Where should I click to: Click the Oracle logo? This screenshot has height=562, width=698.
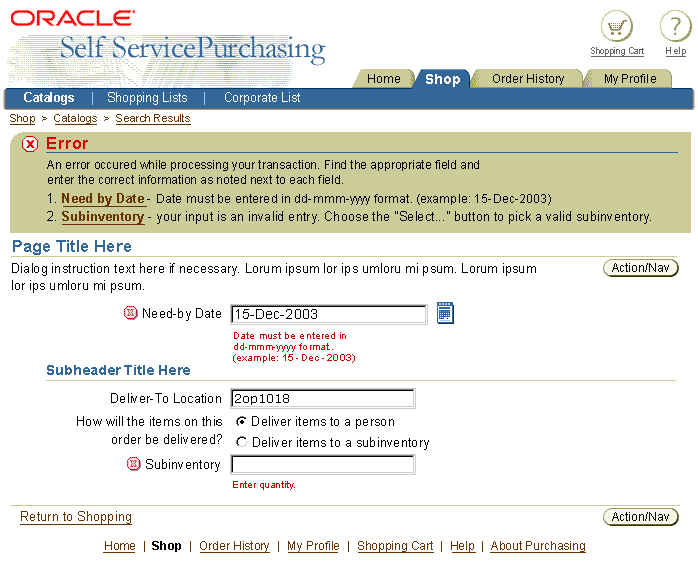pos(72,18)
